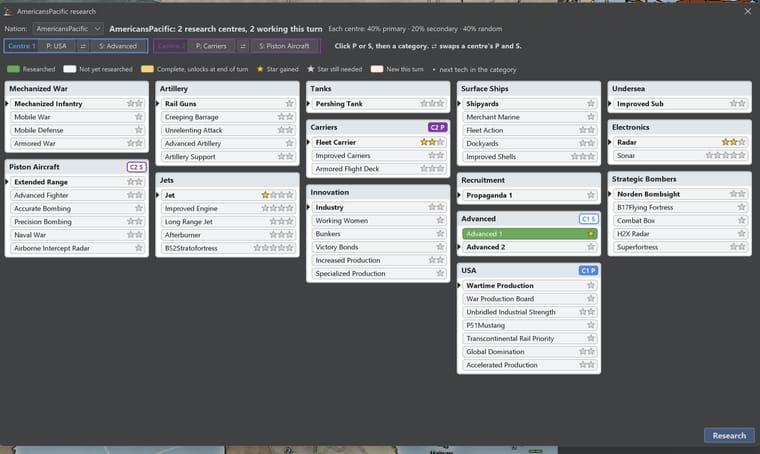Screen dimensions: 760x454
Task: Click the white Not yet researched swatch
Action: point(70,69)
